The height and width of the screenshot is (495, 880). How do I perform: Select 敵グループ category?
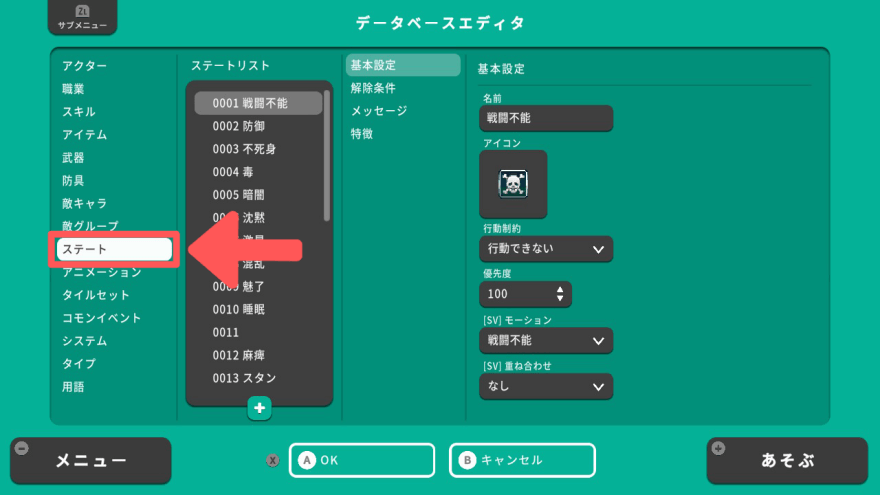click(90, 226)
